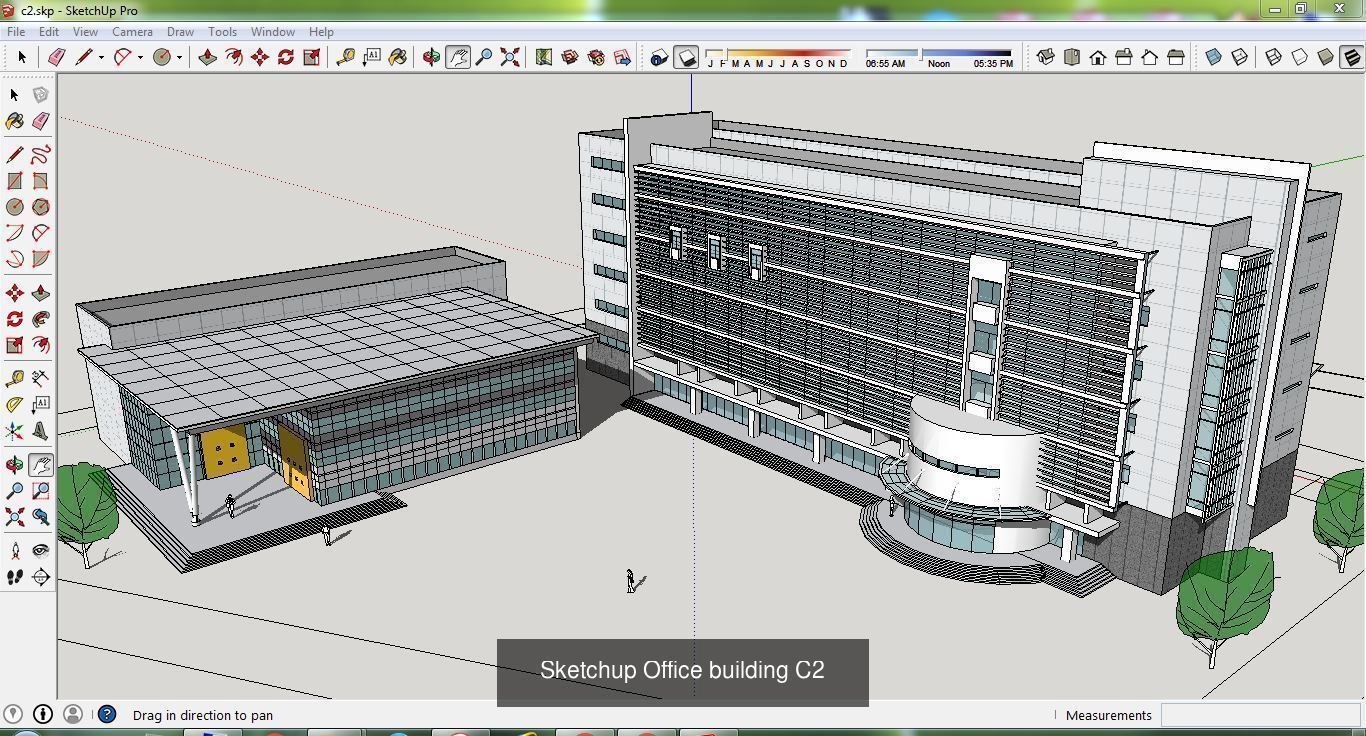Click the Measurements input box
This screenshot has width=1366, height=736.
pyautogui.click(x=1260, y=715)
